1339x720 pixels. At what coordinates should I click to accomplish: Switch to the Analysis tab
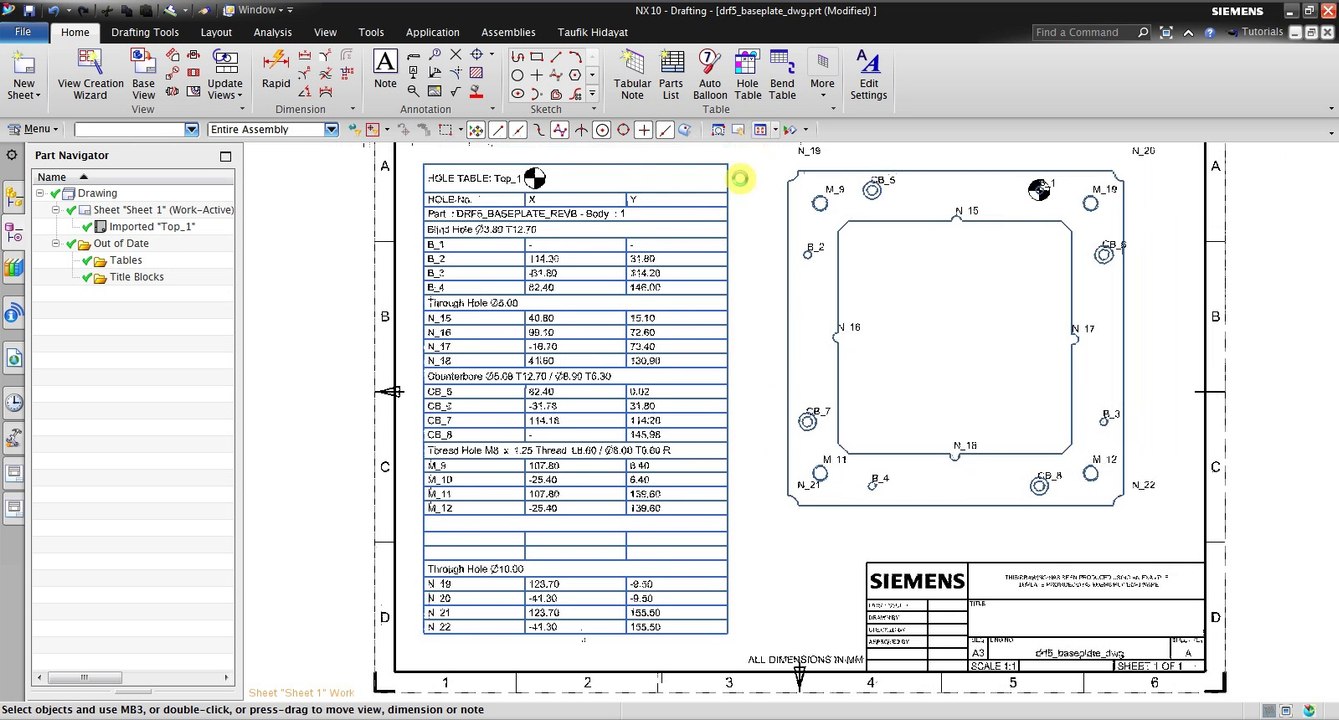tap(273, 32)
